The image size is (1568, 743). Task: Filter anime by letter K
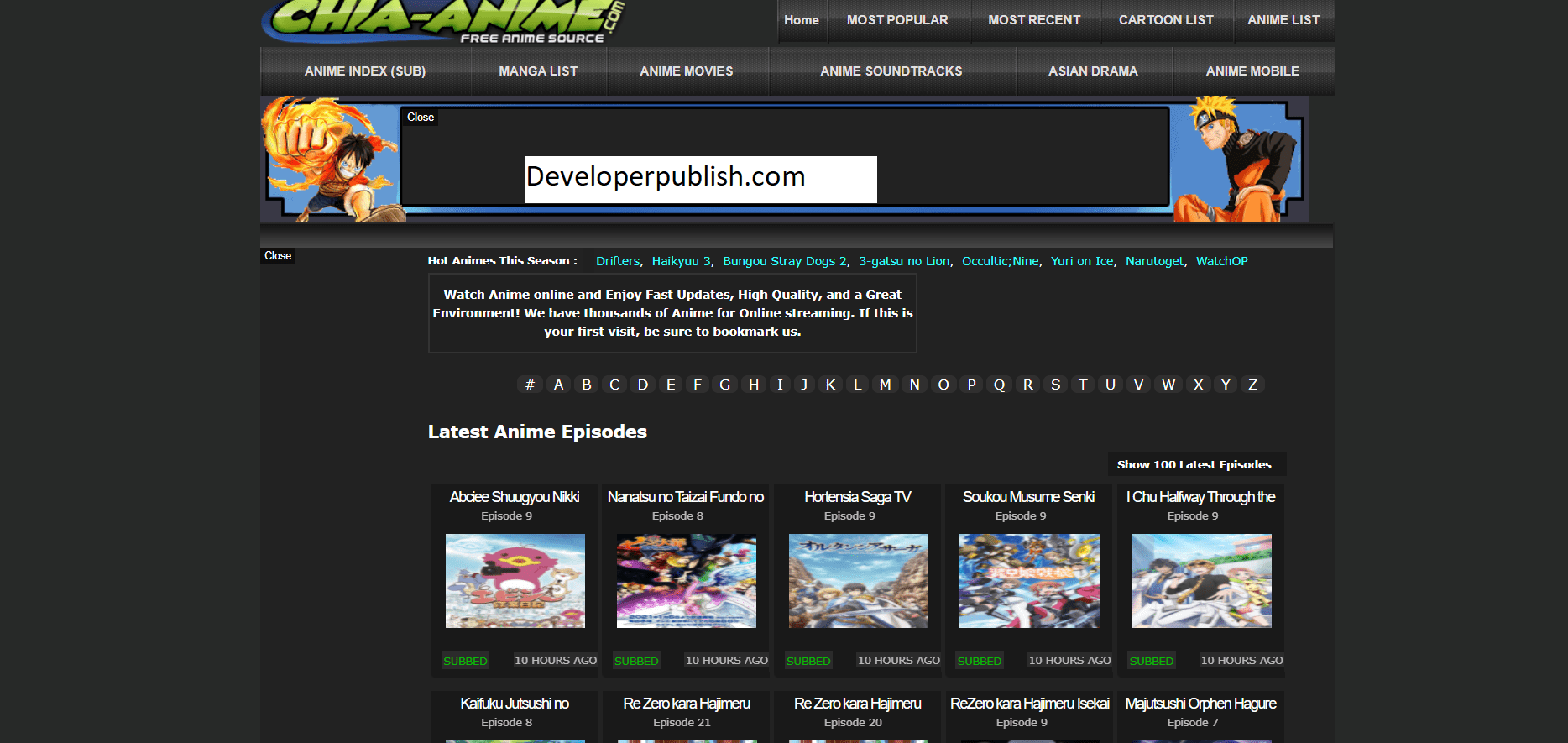831,385
